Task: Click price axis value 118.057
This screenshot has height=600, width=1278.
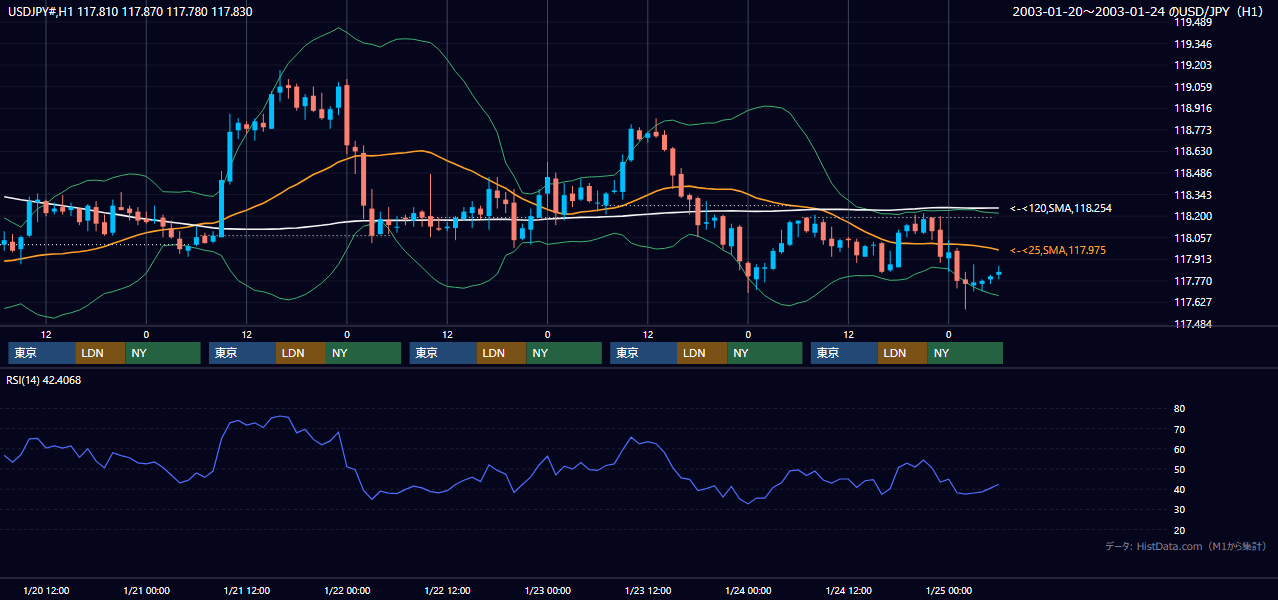Action: (1192, 238)
